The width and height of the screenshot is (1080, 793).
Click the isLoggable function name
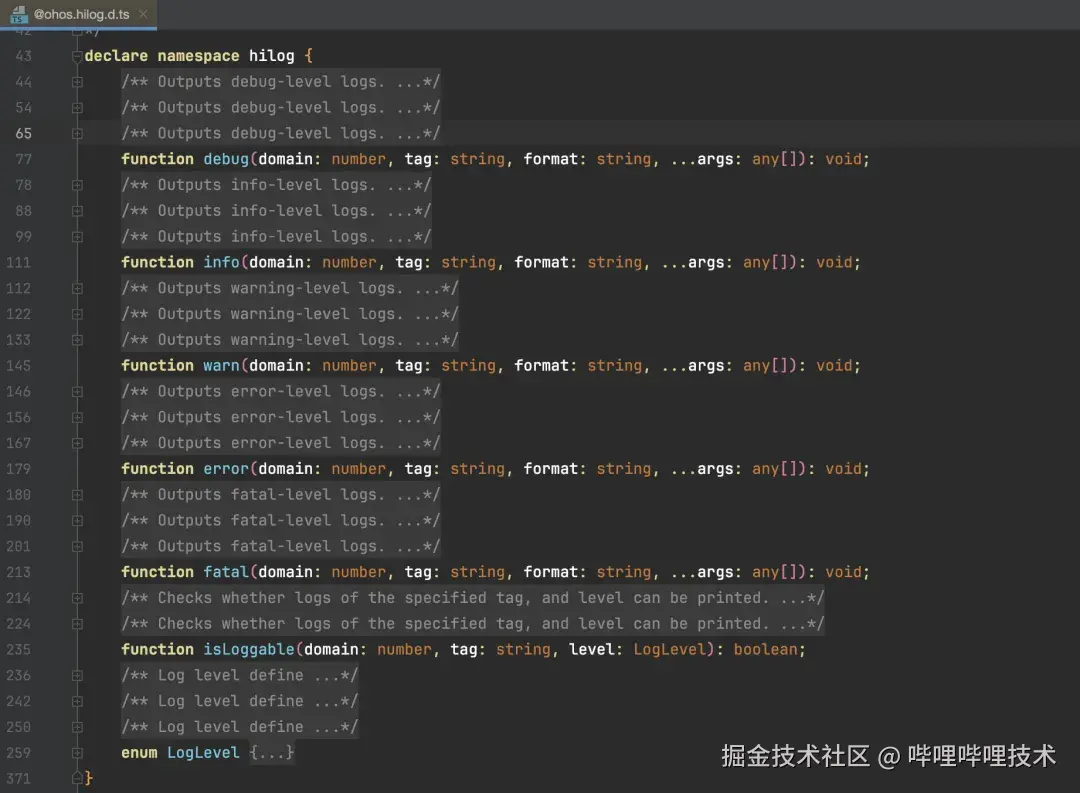(249, 650)
